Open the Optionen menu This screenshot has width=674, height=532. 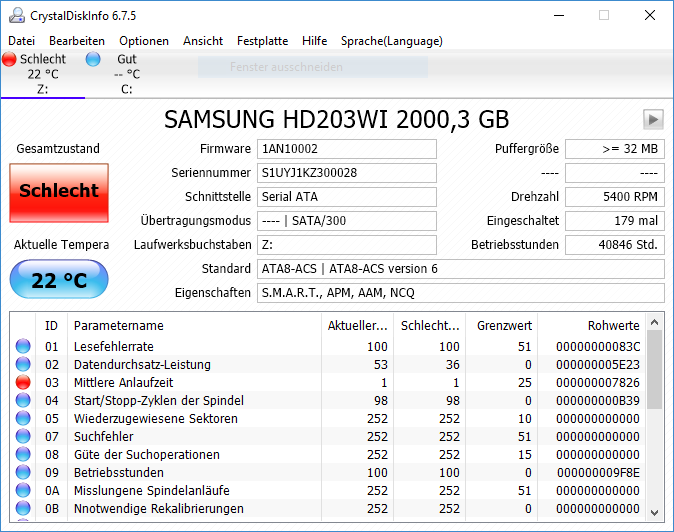(x=144, y=41)
